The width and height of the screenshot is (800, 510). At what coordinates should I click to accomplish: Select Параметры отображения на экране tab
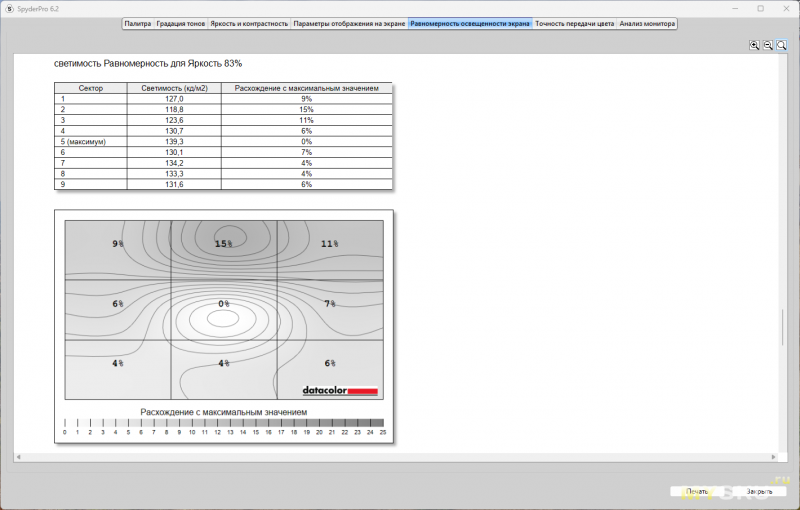[349, 23]
